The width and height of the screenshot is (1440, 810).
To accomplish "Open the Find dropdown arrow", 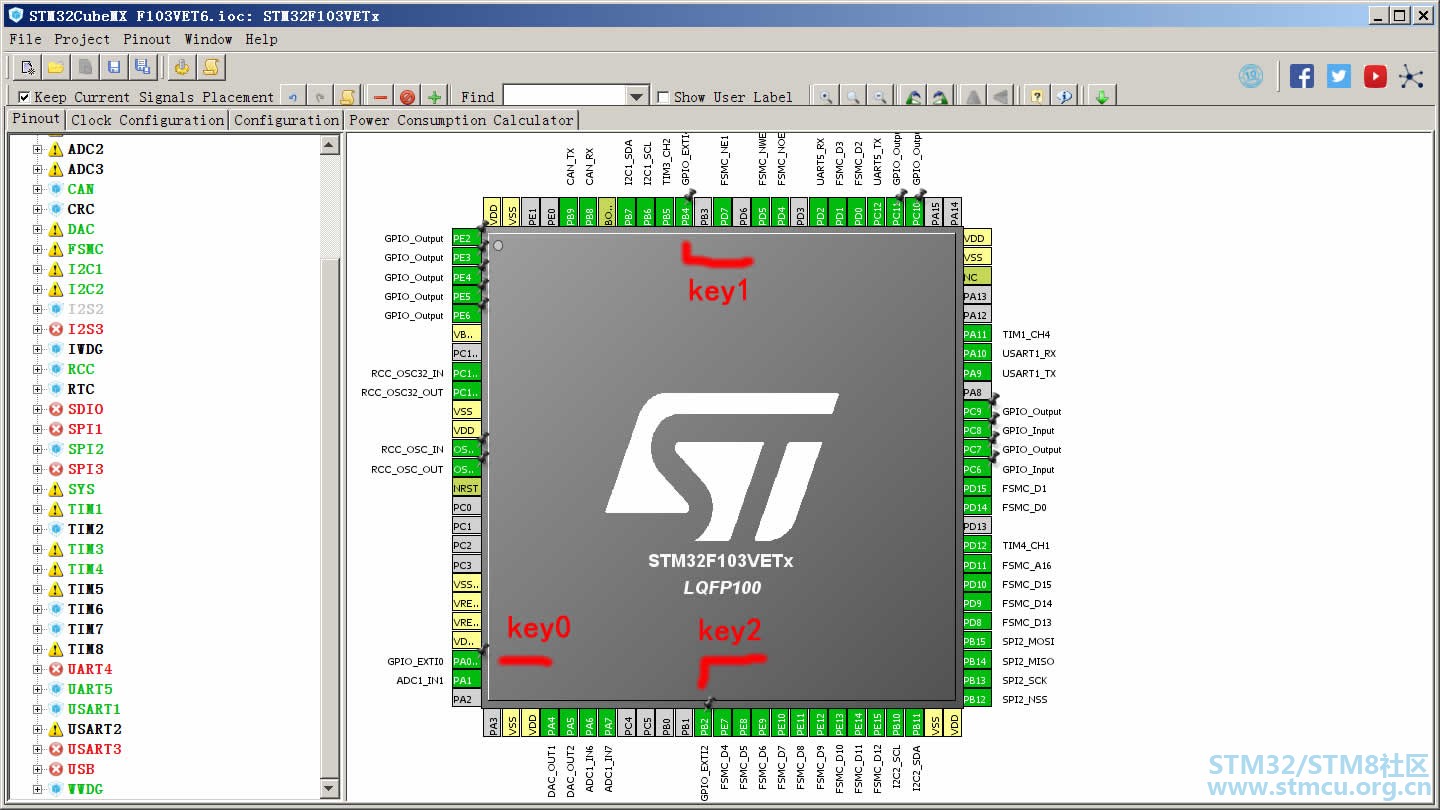I will [637, 97].
